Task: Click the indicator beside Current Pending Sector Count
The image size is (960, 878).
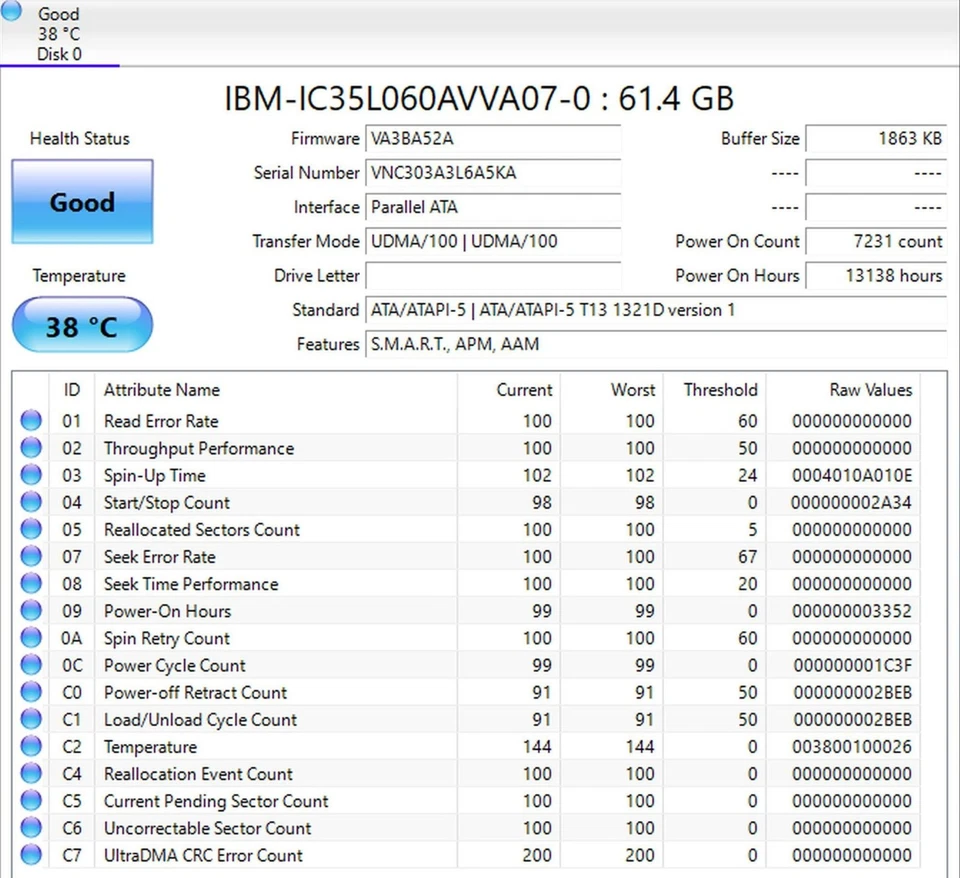Action: point(30,801)
